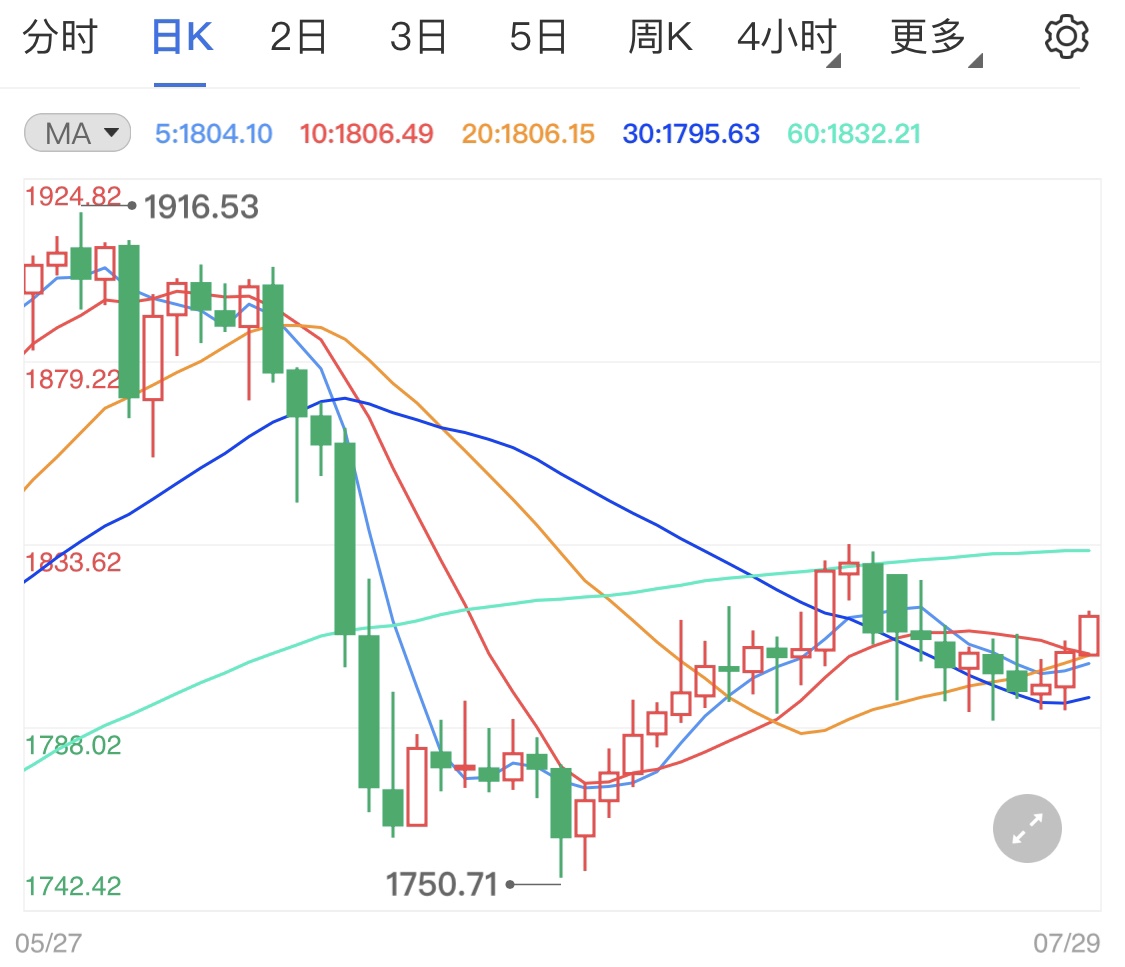Expand the 4小时 timeframe options
This screenshot has height=967, width=1125.
(789, 36)
